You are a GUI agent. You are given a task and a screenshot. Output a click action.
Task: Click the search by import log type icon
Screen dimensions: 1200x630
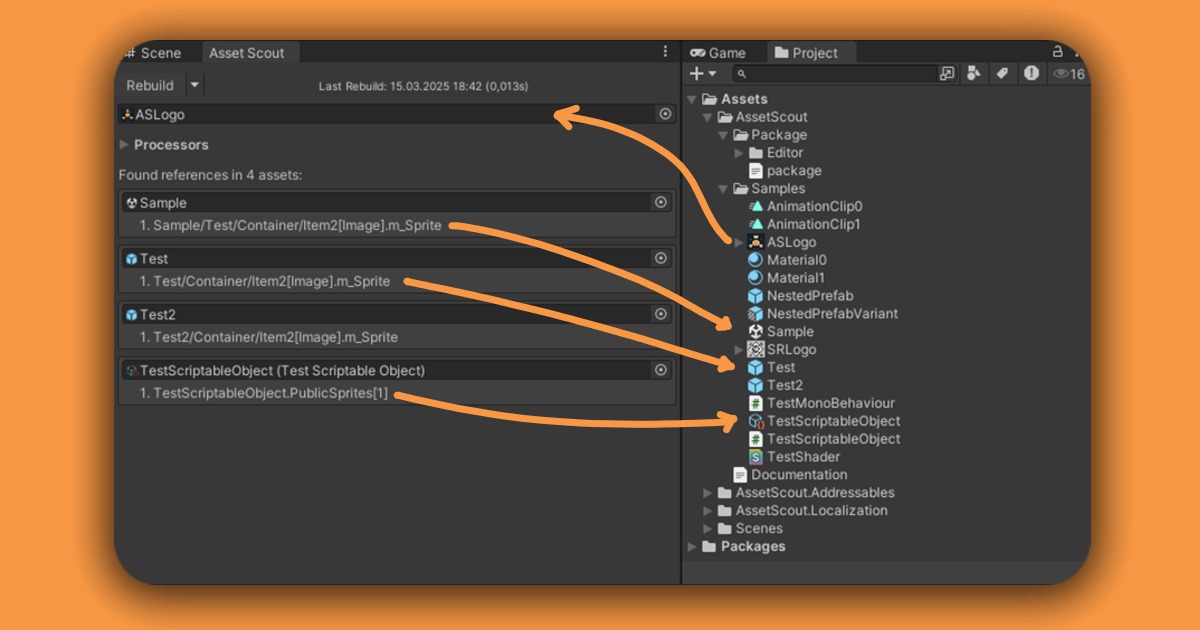(1031, 74)
